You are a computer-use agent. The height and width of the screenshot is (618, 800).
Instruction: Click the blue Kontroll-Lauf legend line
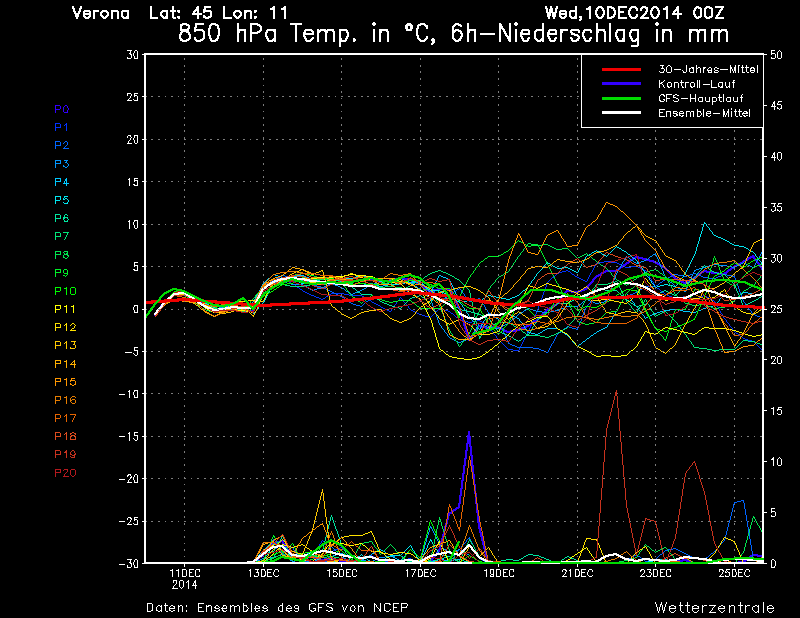click(621, 84)
